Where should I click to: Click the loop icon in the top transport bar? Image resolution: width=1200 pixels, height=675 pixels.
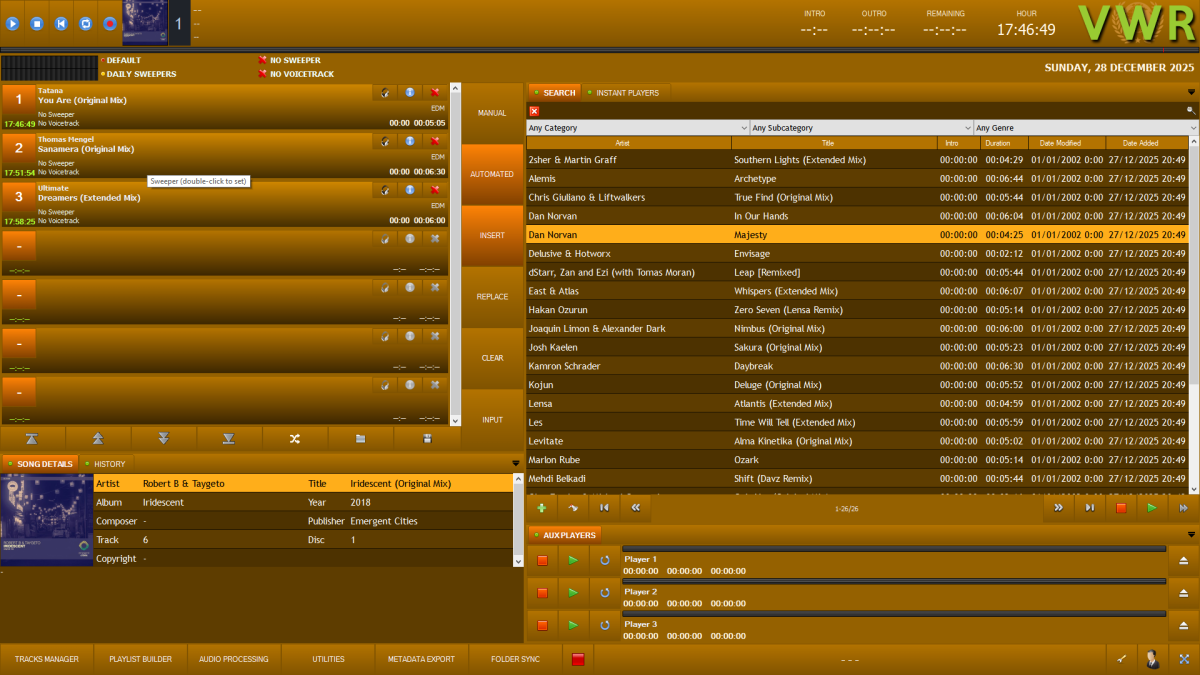[x=84, y=23]
